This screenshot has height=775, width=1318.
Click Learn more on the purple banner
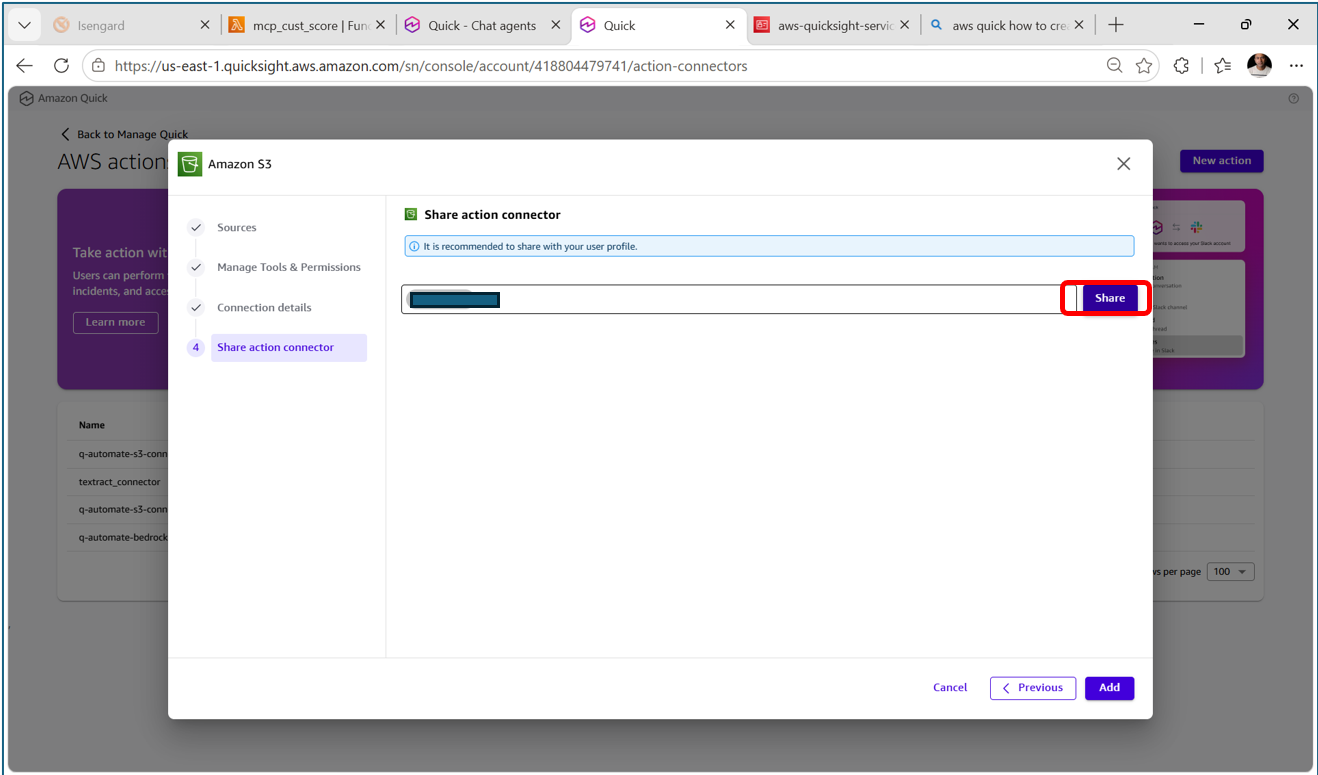tap(115, 322)
